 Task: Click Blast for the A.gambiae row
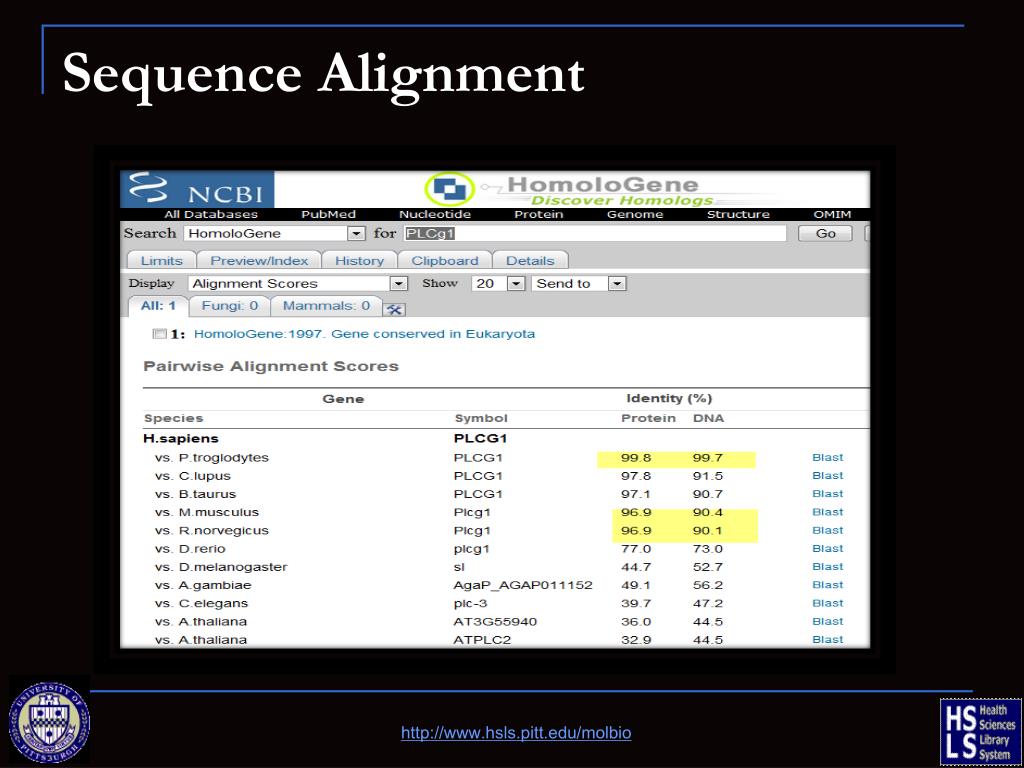827,585
